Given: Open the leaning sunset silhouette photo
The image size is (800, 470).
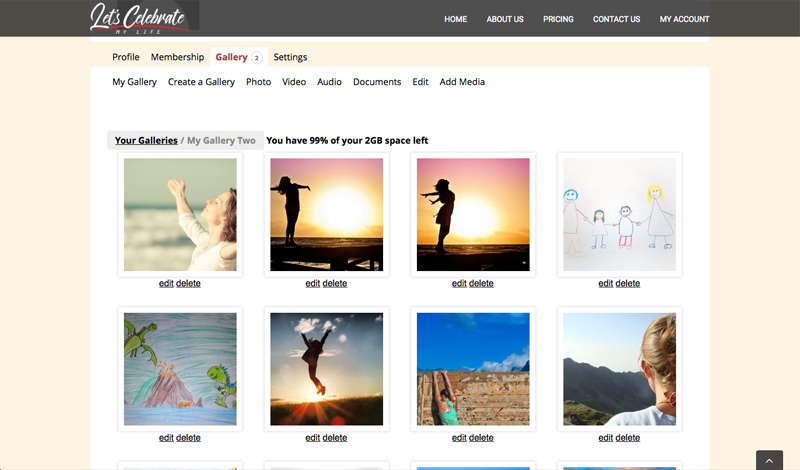Looking at the screenshot, I should click(473, 214).
